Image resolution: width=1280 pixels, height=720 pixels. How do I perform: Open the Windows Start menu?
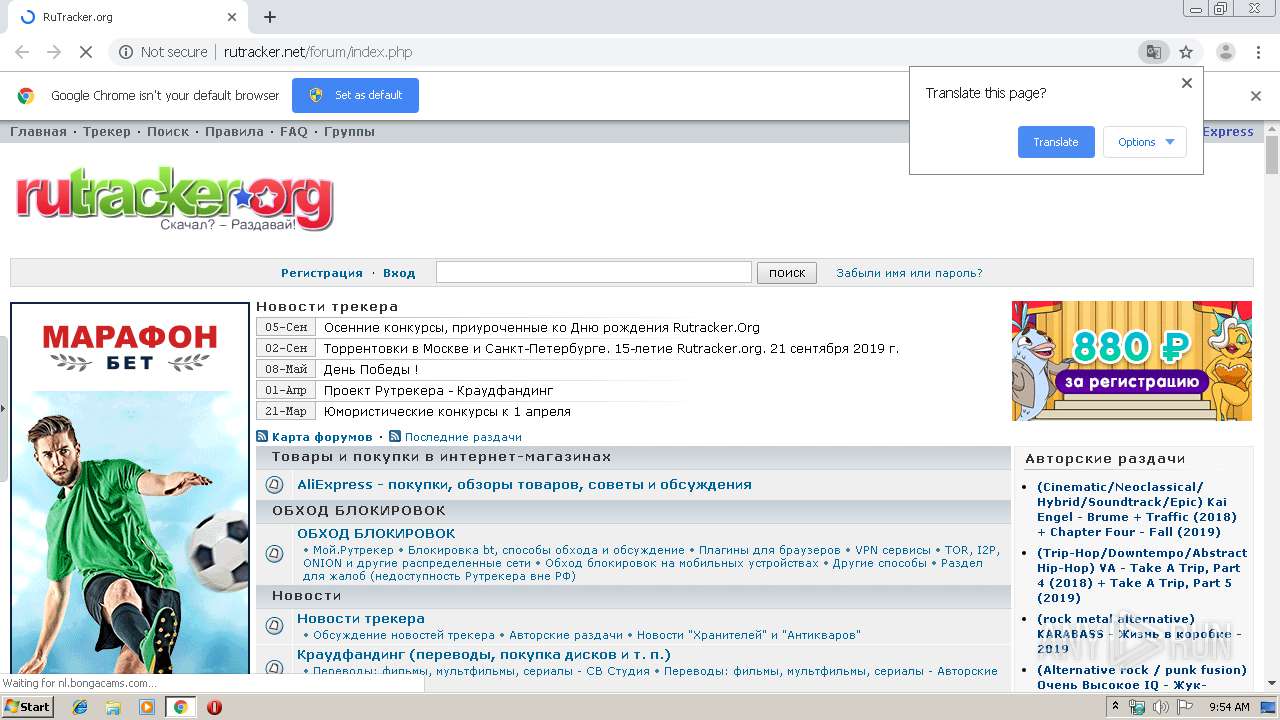click(x=27, y=706)
